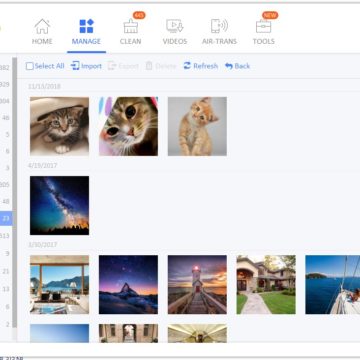Select the sailboat on blue sea photo

pyautogui.click(x=333, y=285)
